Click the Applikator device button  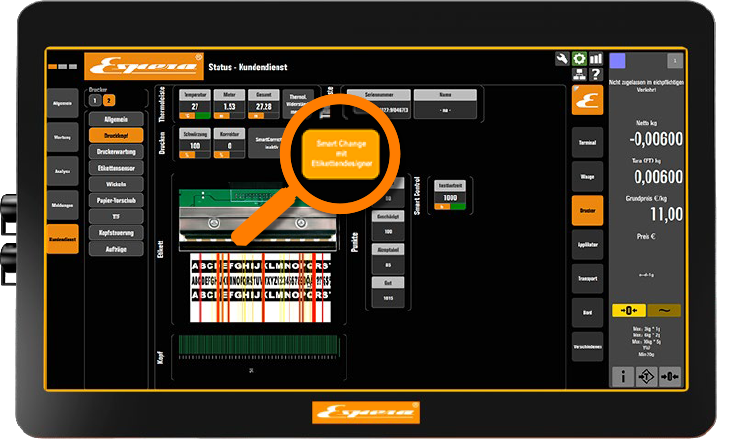point(588,244)
